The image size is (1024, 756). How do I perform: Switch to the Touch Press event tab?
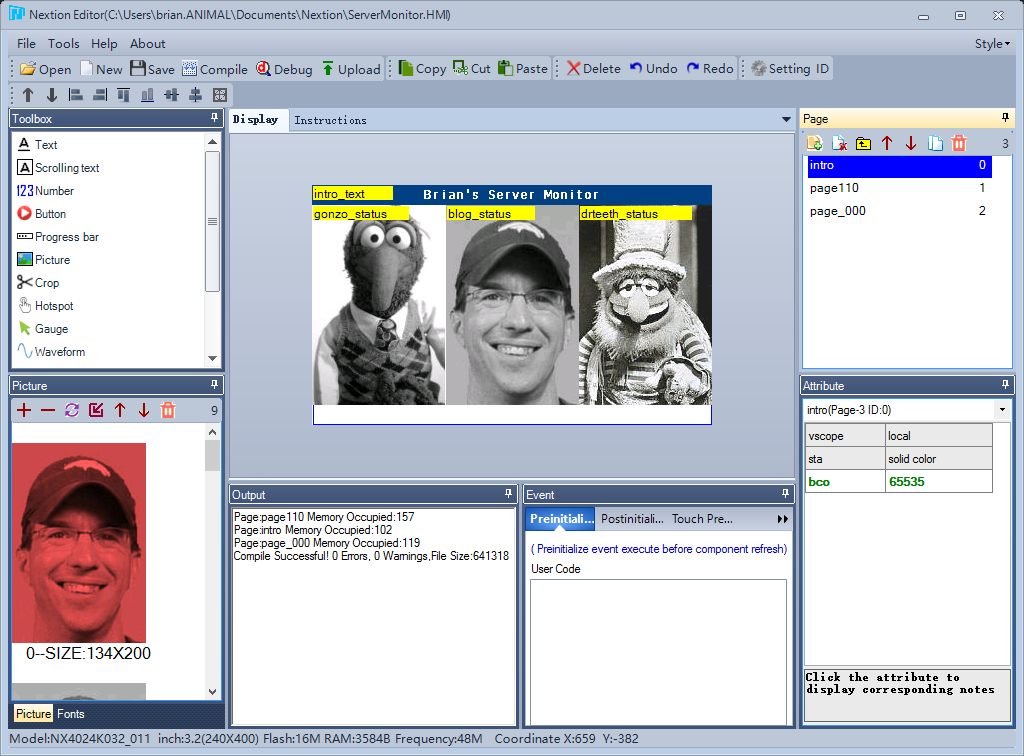[x=702, y=519]
